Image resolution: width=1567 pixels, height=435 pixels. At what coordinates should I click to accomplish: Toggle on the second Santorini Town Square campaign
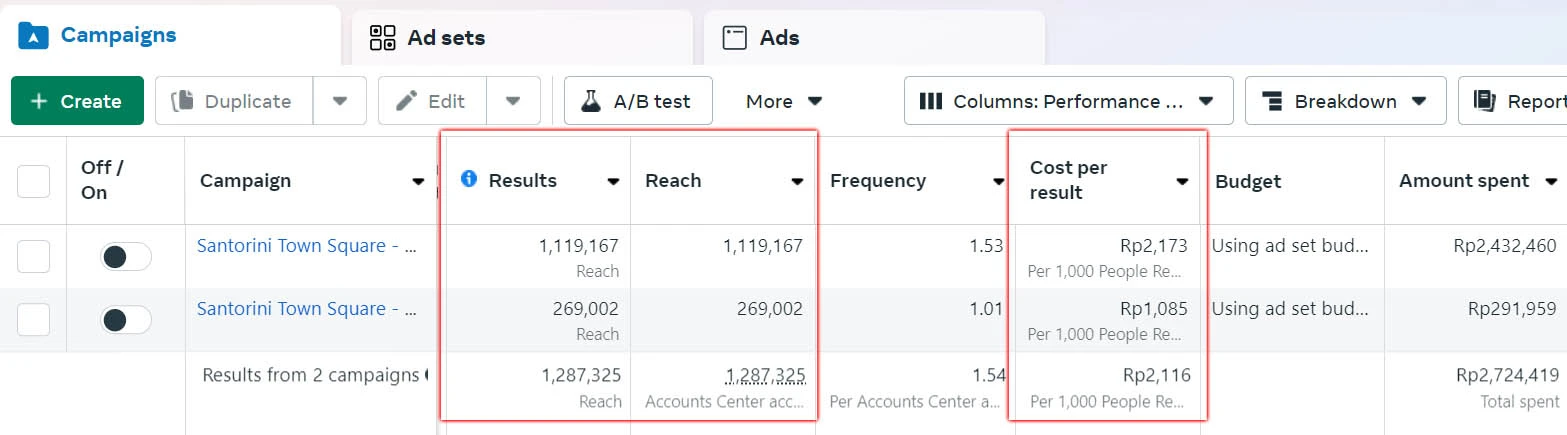tap(125, 320)
